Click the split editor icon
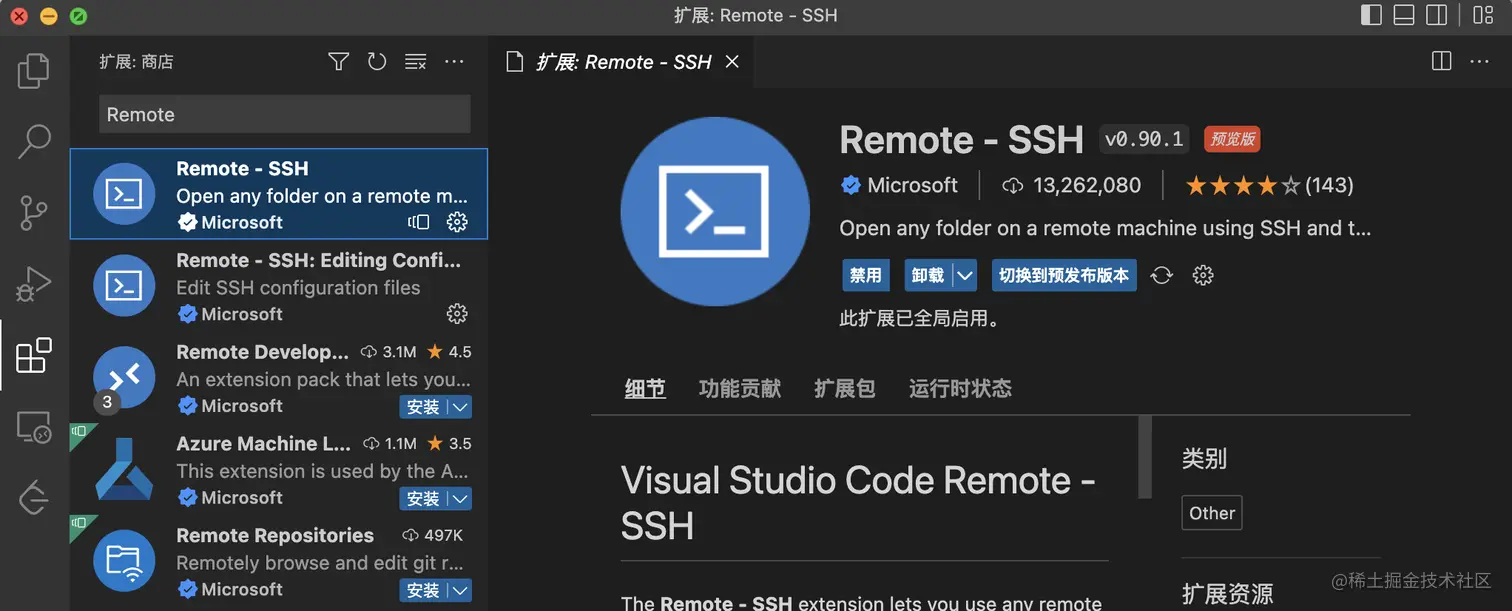Screen dimensions: 1512x611 (1441, 61)
